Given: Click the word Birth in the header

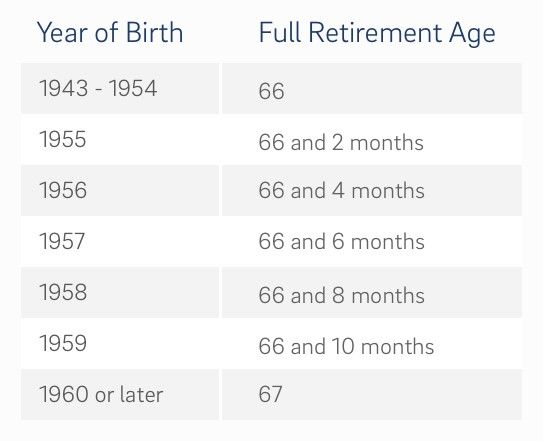Looking at the screenshot, I should point(154,33).
